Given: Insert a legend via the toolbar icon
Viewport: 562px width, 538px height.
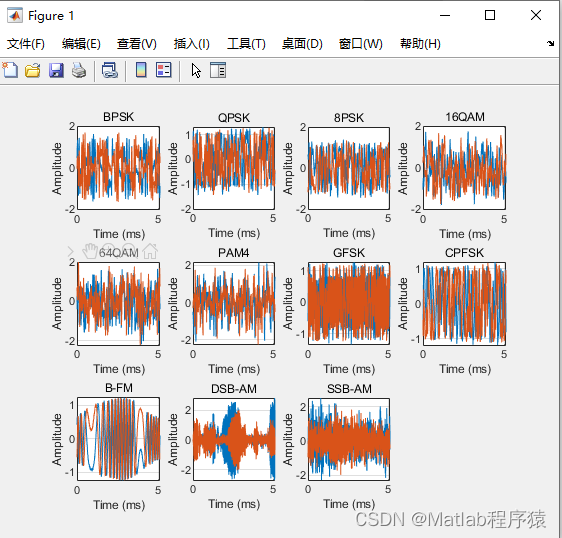Looking at the screenshot, I should [x=164, y=70].
